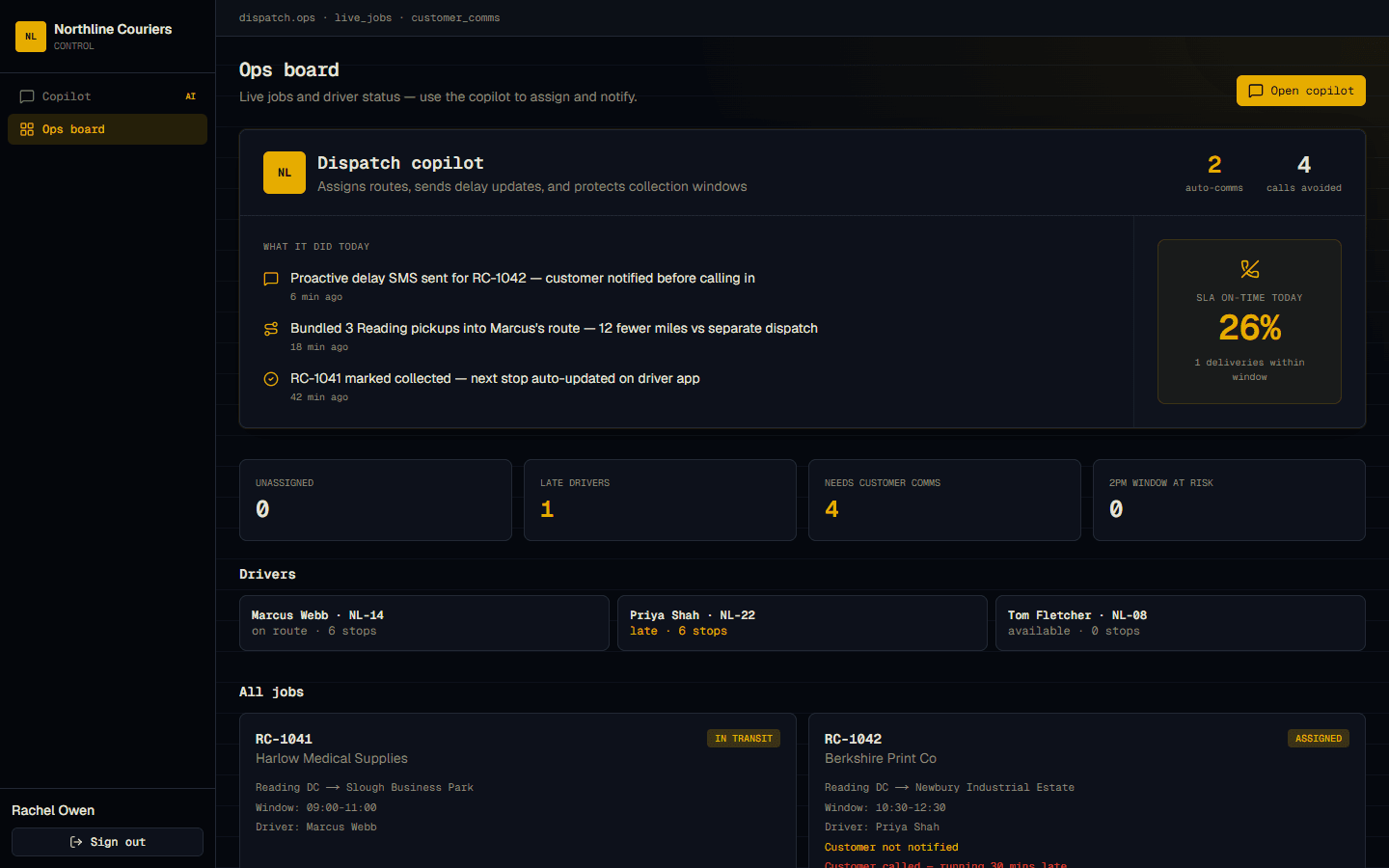Image resolution: width=1389 pixels, height=868 pixels.
Task: Open driver card Tom Fletcher NL-08
Action: pos(1181,623)
